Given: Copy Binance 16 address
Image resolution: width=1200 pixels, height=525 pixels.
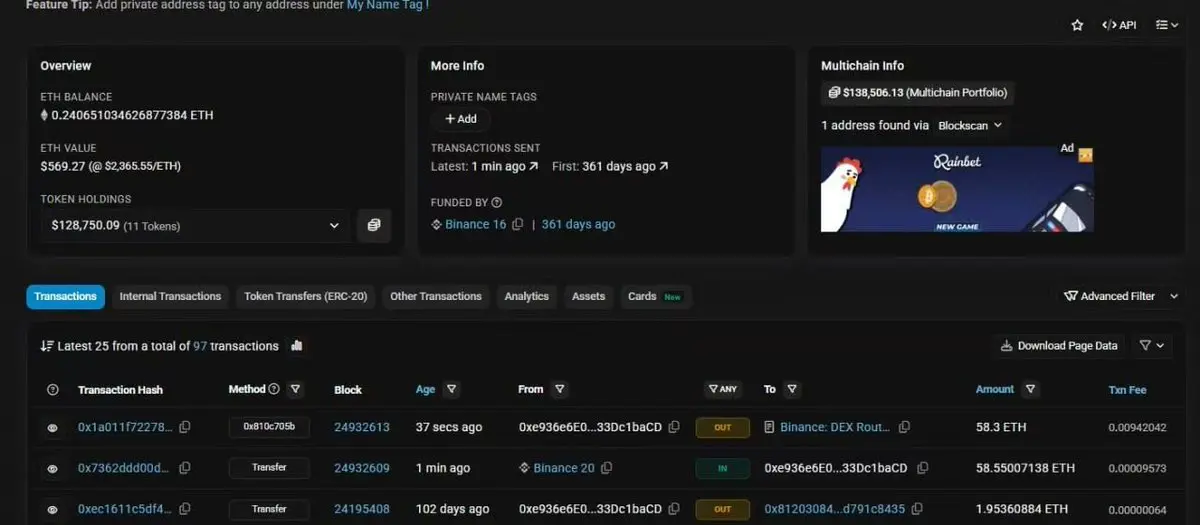Looking at the screenshot, I should point(517,225).
